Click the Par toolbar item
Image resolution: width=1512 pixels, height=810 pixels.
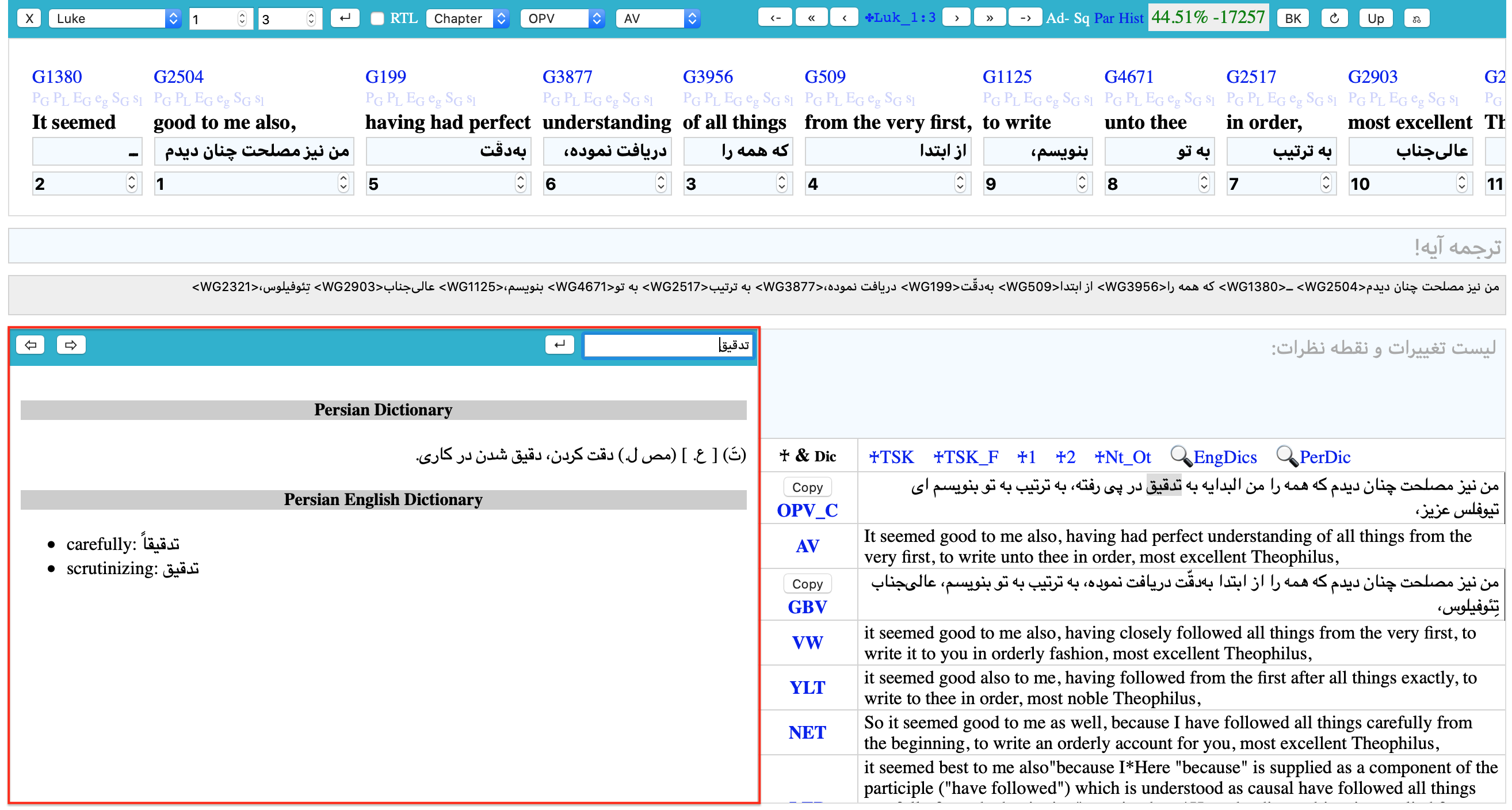click(x=1104, y=18)
